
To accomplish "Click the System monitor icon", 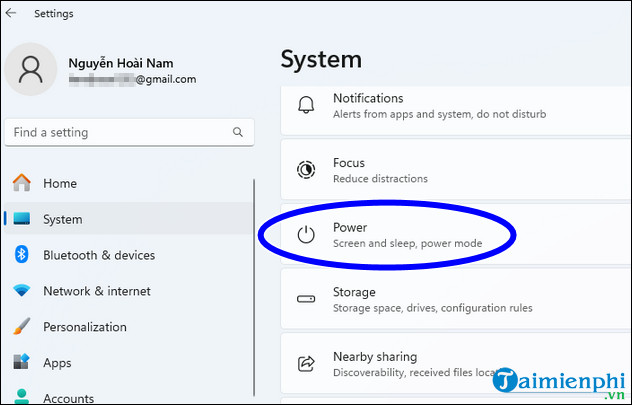I will [x=22, y=219].
